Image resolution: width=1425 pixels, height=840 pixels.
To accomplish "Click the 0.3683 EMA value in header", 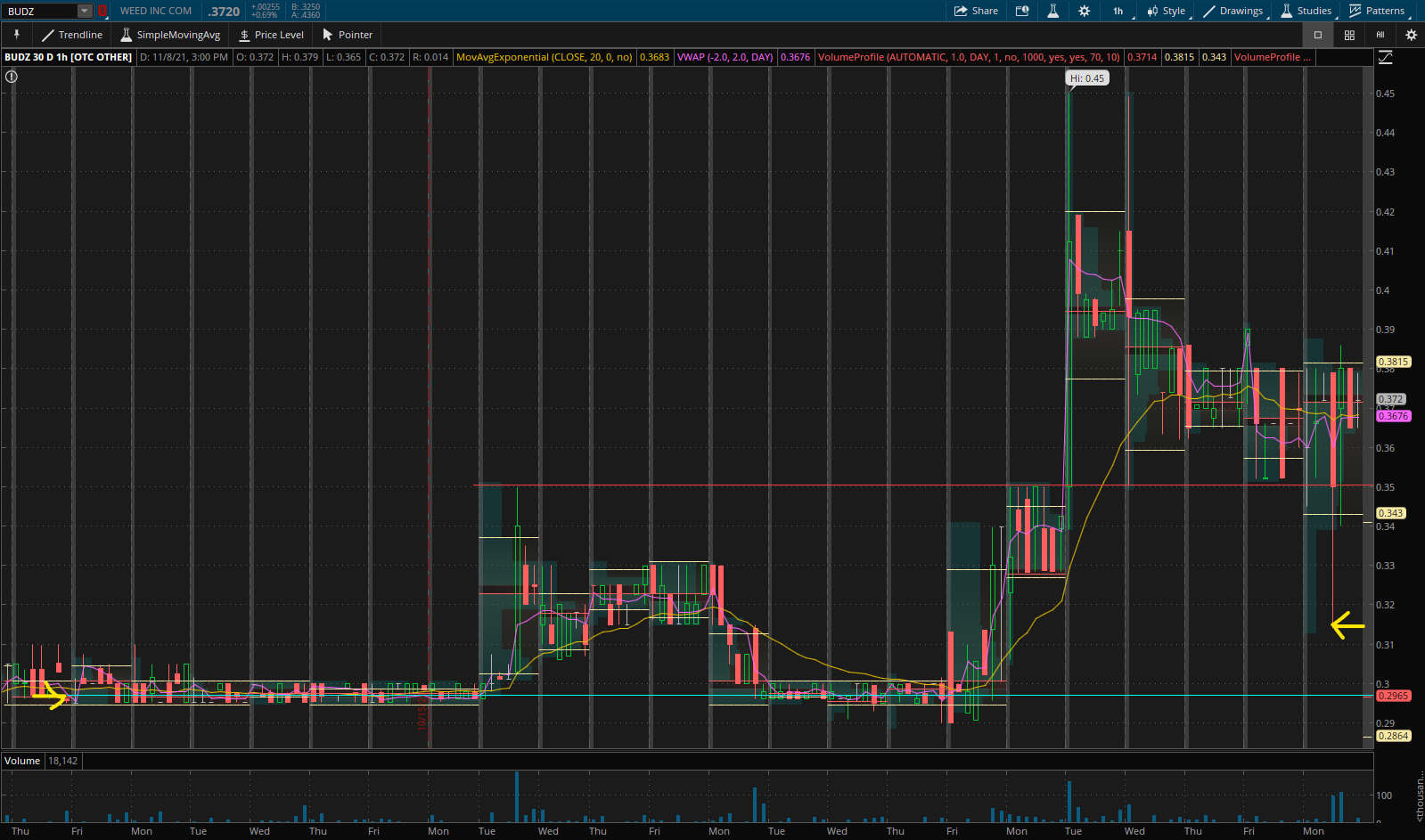I will (654, 57).
